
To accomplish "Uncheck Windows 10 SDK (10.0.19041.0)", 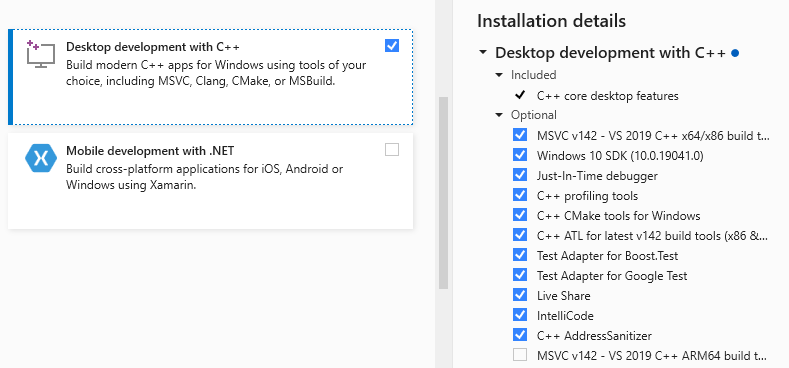I will [x=520, y=155].
